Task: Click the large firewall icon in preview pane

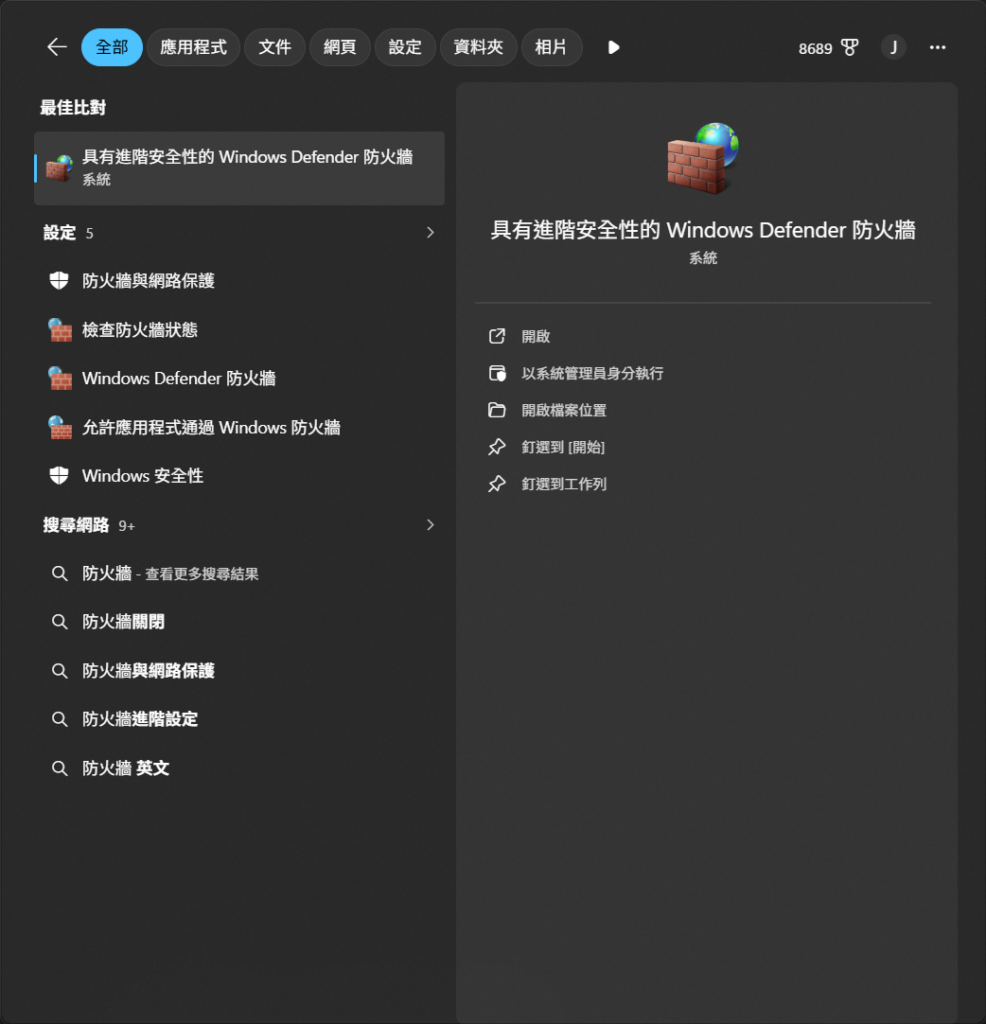Action: pos(703,157)
